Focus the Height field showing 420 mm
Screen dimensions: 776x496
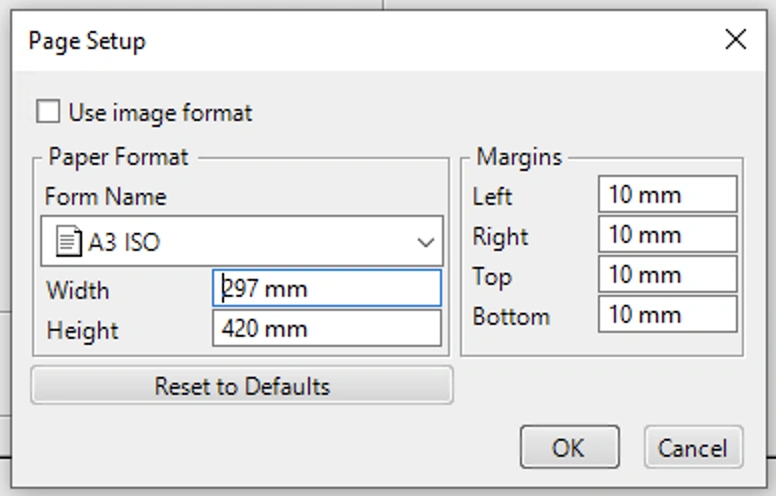[x=327, y=329]
